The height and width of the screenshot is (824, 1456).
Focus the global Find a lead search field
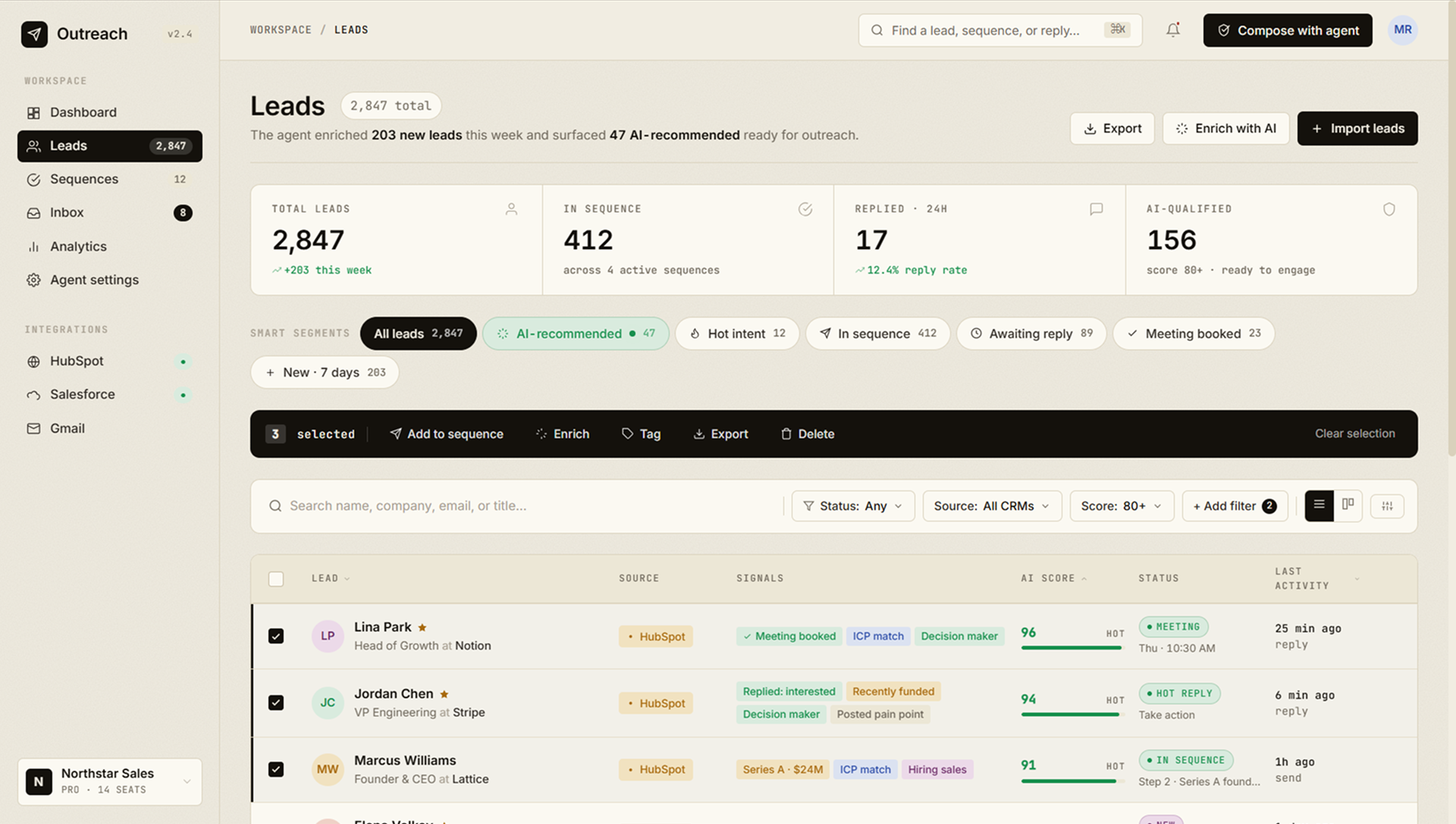[1000, 30]
